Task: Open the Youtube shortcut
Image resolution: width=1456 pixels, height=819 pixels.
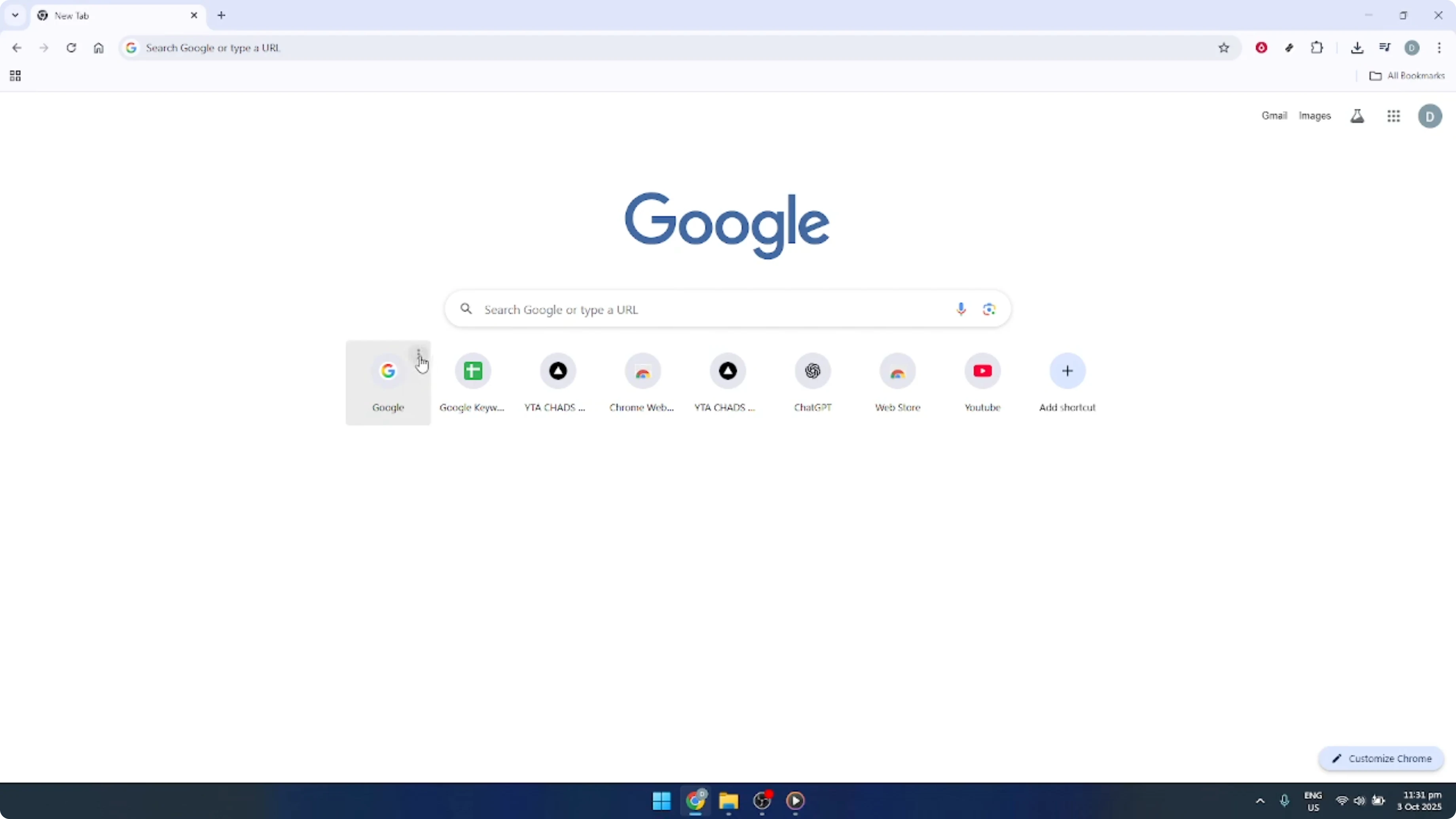Action: (982, 383)
